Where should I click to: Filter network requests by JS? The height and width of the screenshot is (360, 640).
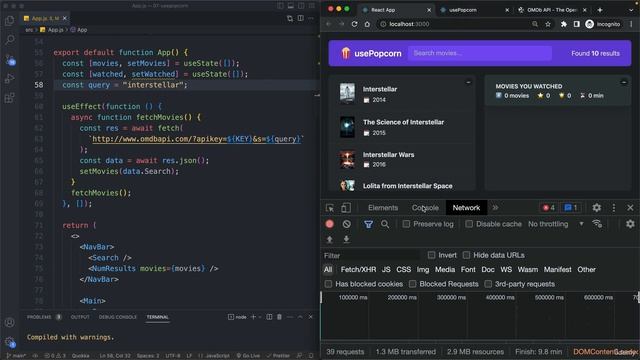coord(386,269)
